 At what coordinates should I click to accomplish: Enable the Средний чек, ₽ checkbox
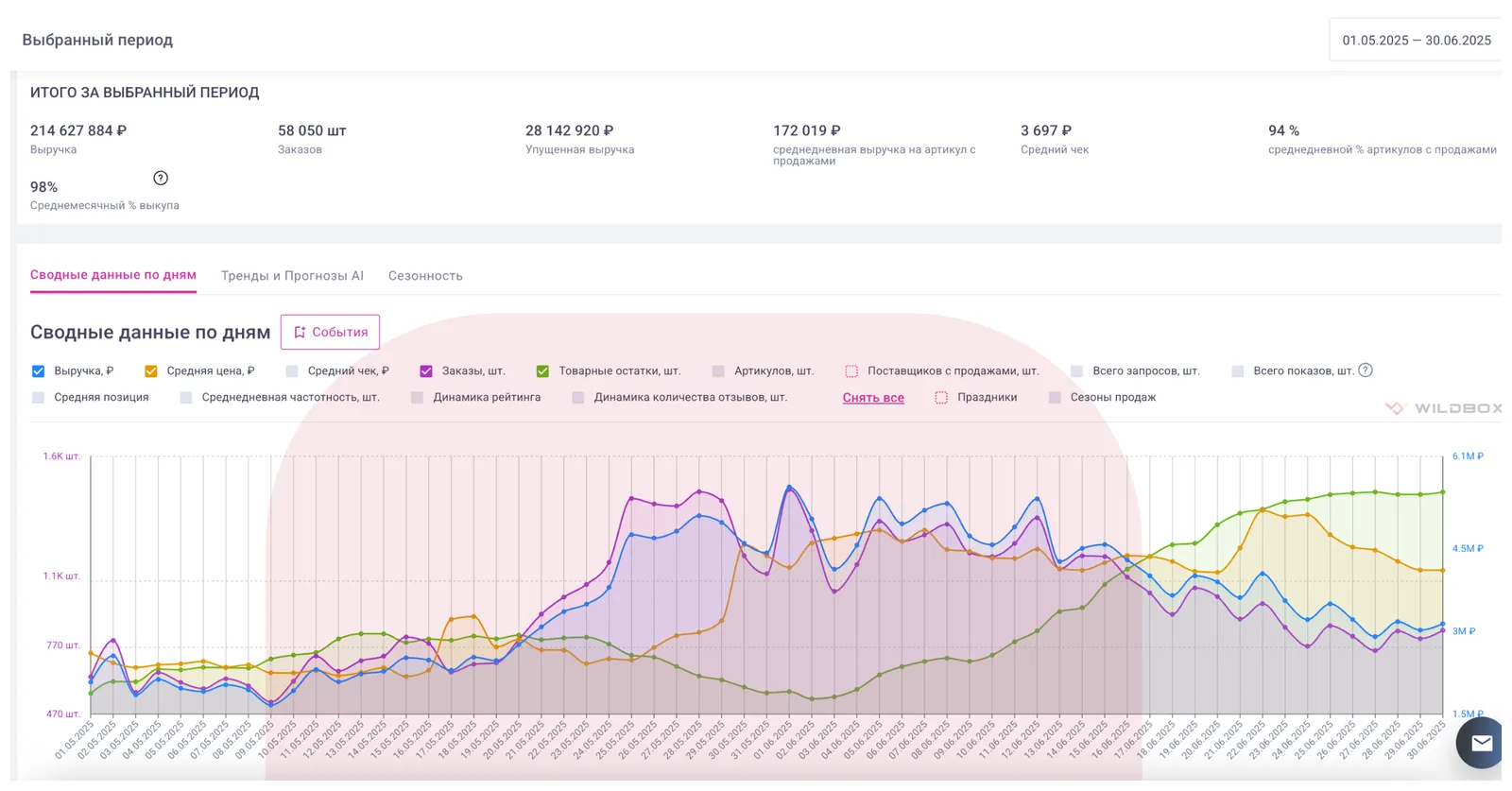pos(292,371)
